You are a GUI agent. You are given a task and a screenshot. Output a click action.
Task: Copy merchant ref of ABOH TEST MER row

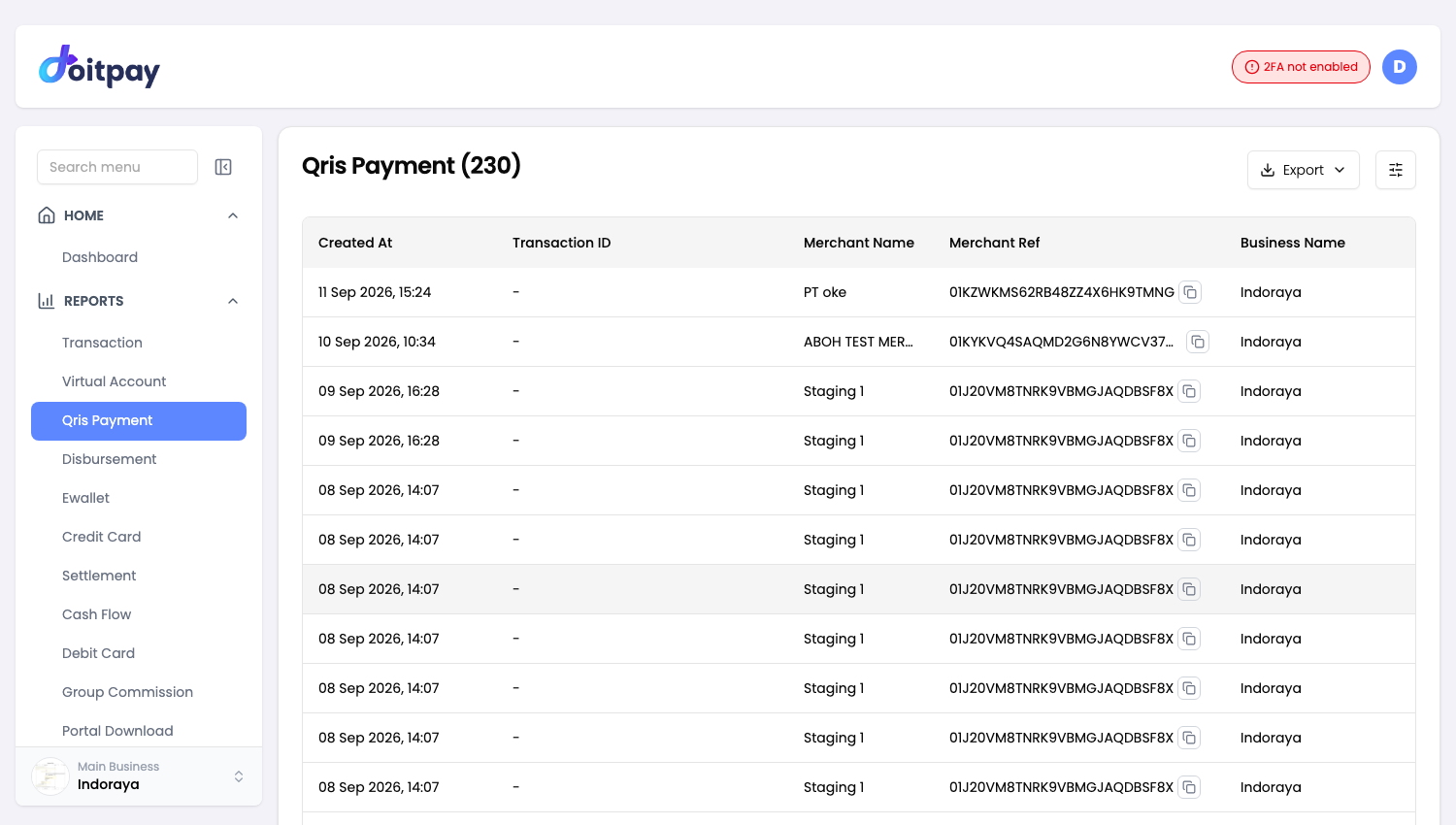click(1198, 342)
